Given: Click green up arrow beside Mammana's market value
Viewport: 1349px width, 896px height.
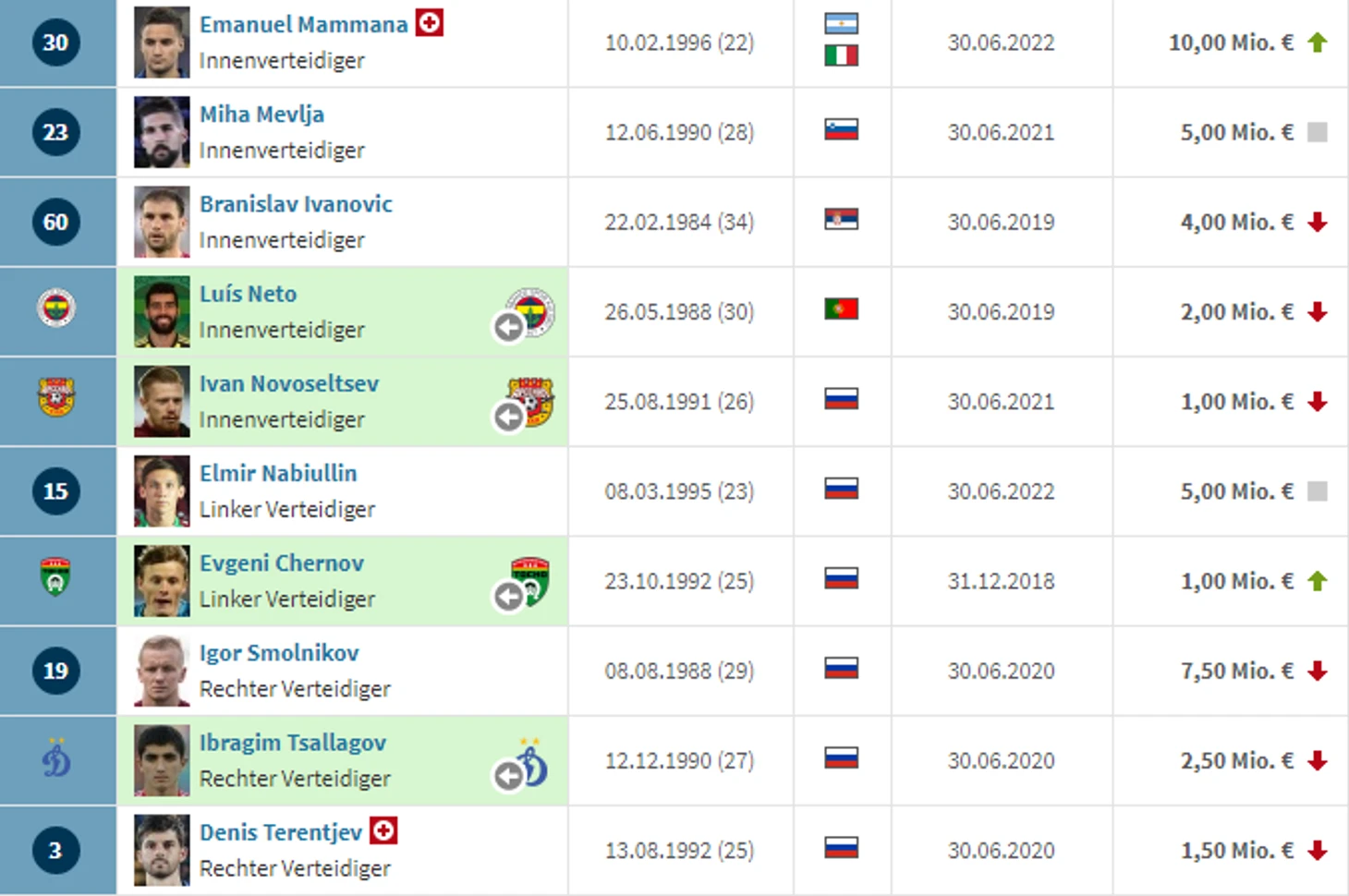Looking at the screenshot, I should [1318, 42].
